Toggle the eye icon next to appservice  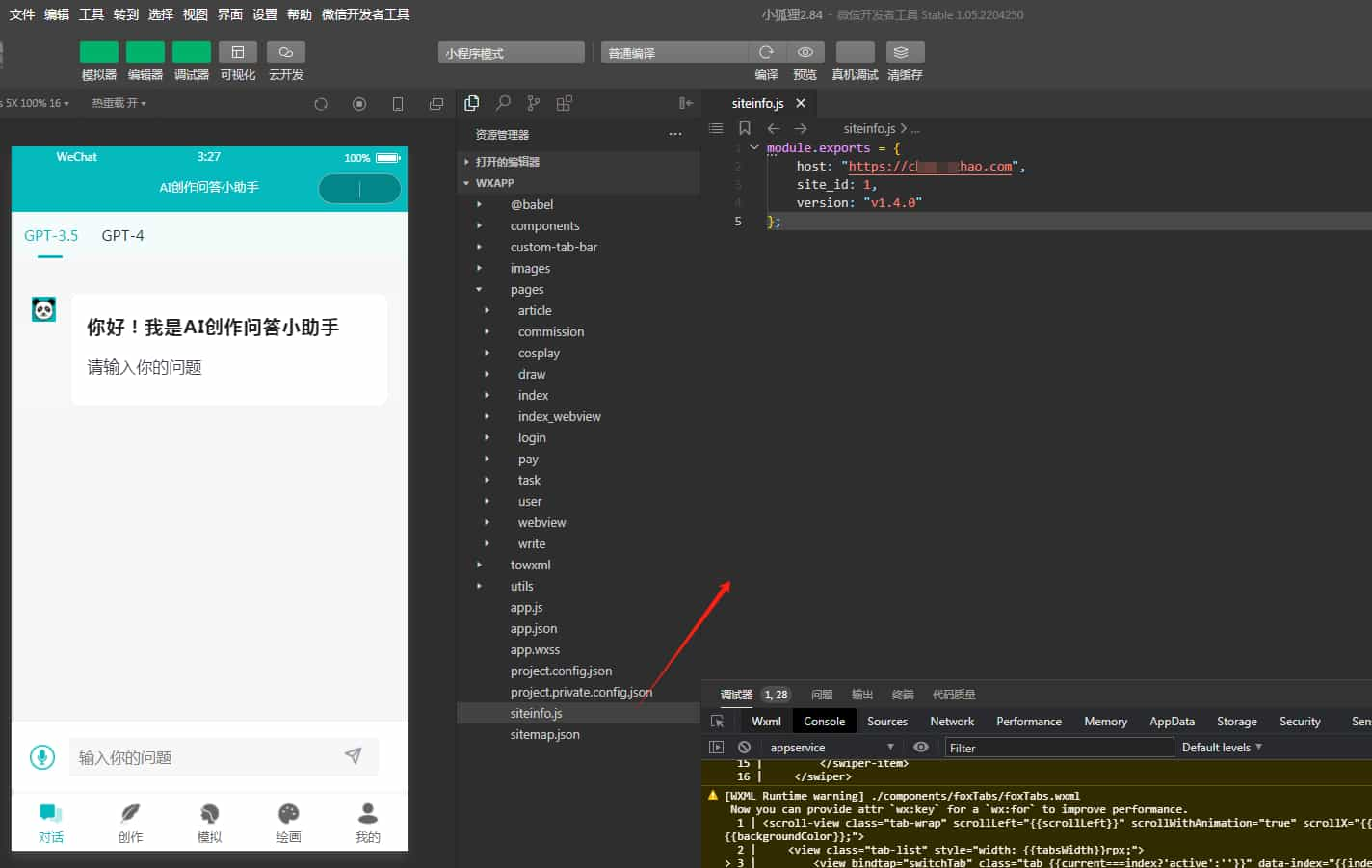[921, 747]
